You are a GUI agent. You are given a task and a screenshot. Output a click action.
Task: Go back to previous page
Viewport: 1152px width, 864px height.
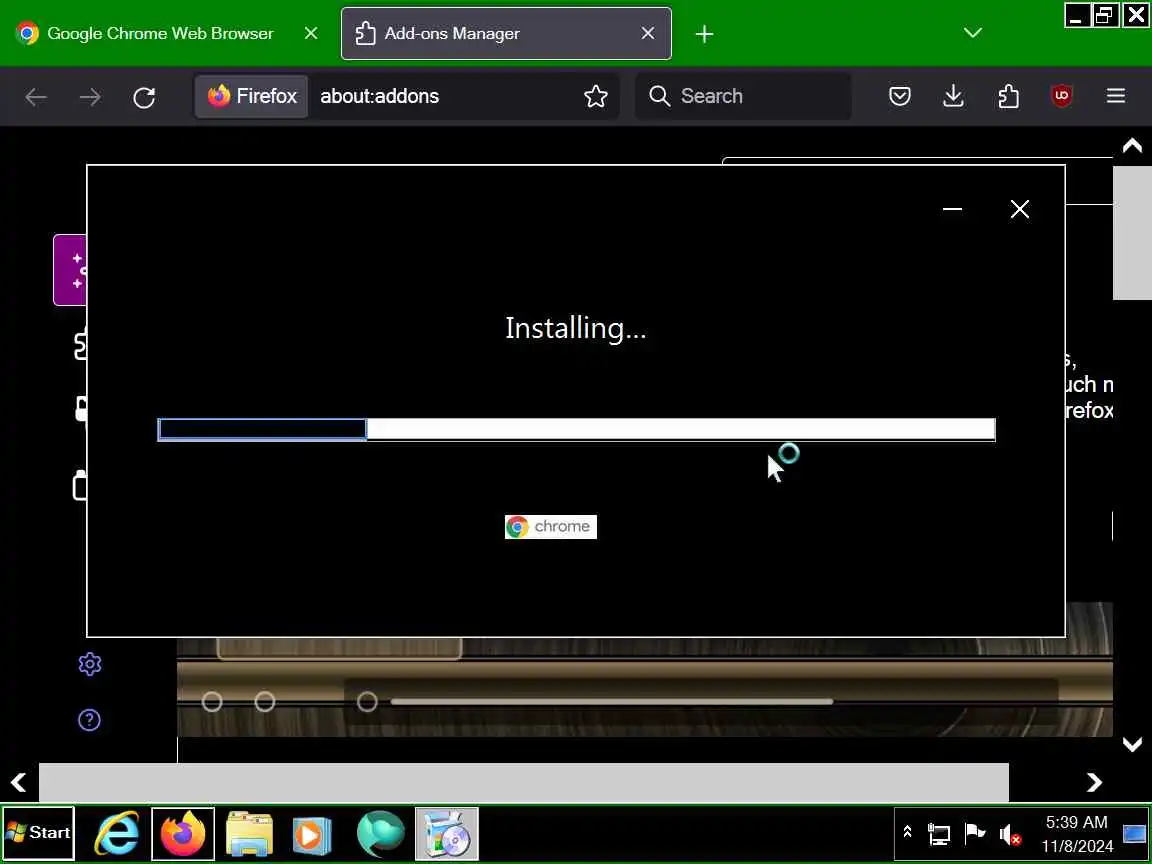[x=36, y=96]
